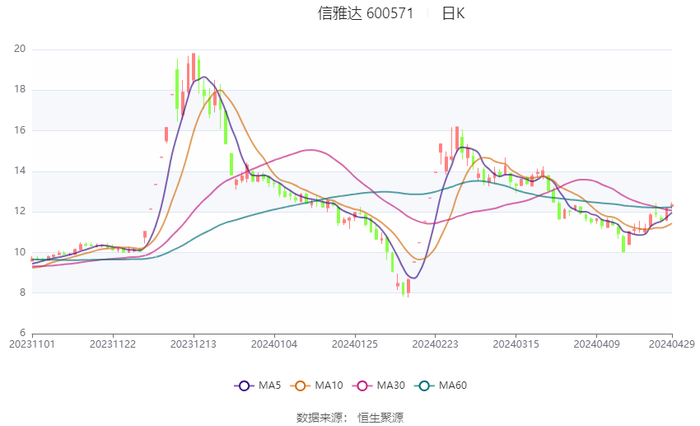The width and height of the screenshot is (700, 426).
Task: Toggle the MA30 pink legend icon
Action: click(x=362, y=385)
